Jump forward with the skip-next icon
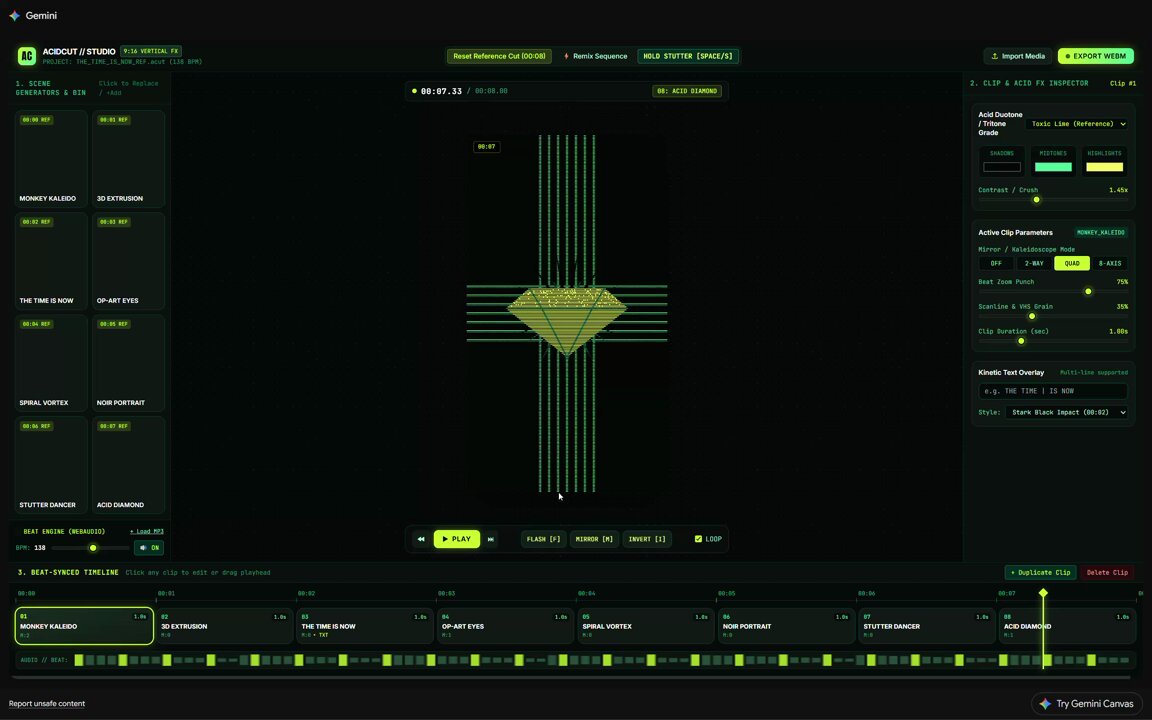The height and width of the screenshot is (720, 1152). [x=491, y=539]
